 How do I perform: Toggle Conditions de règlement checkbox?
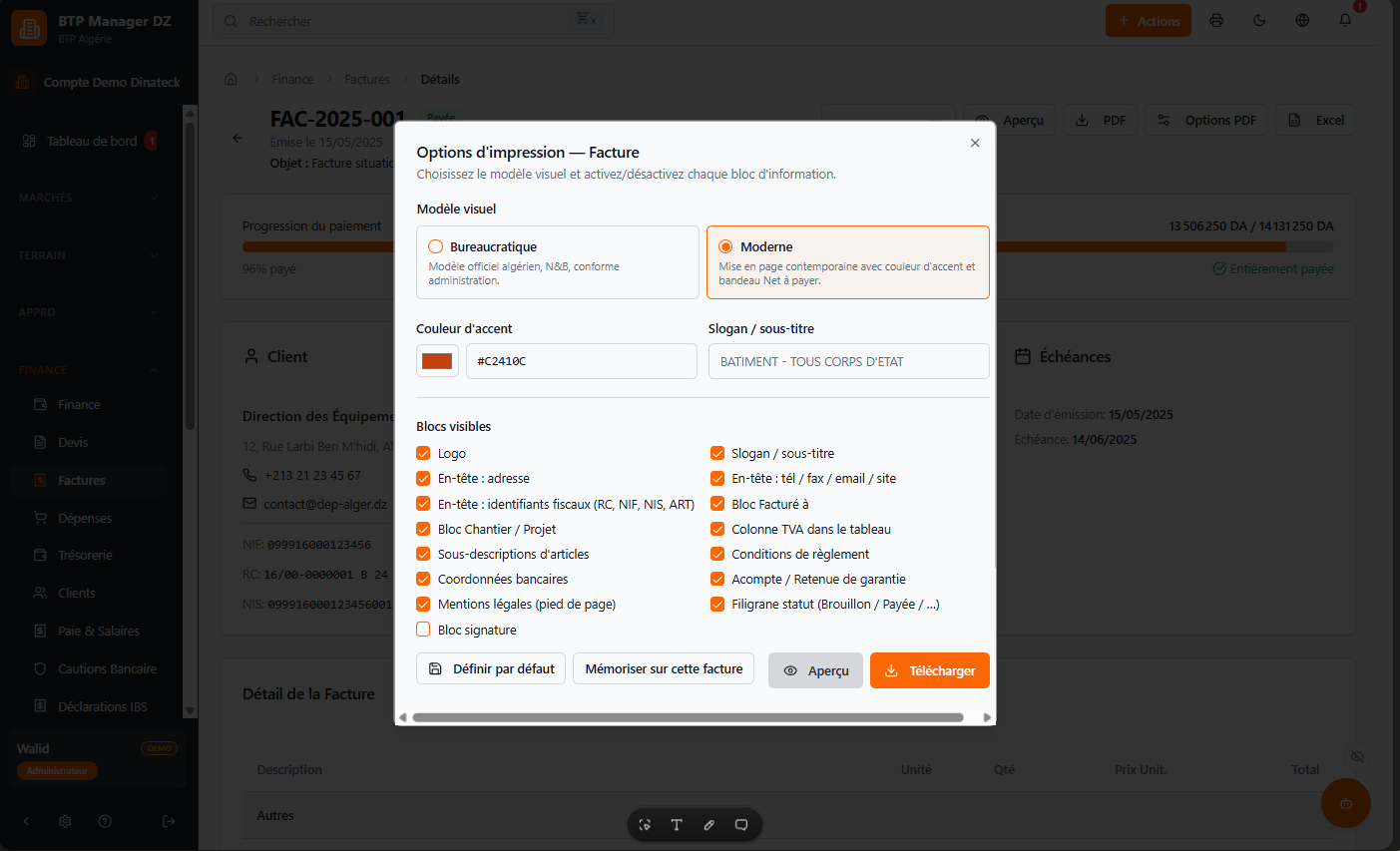(717, 554)
